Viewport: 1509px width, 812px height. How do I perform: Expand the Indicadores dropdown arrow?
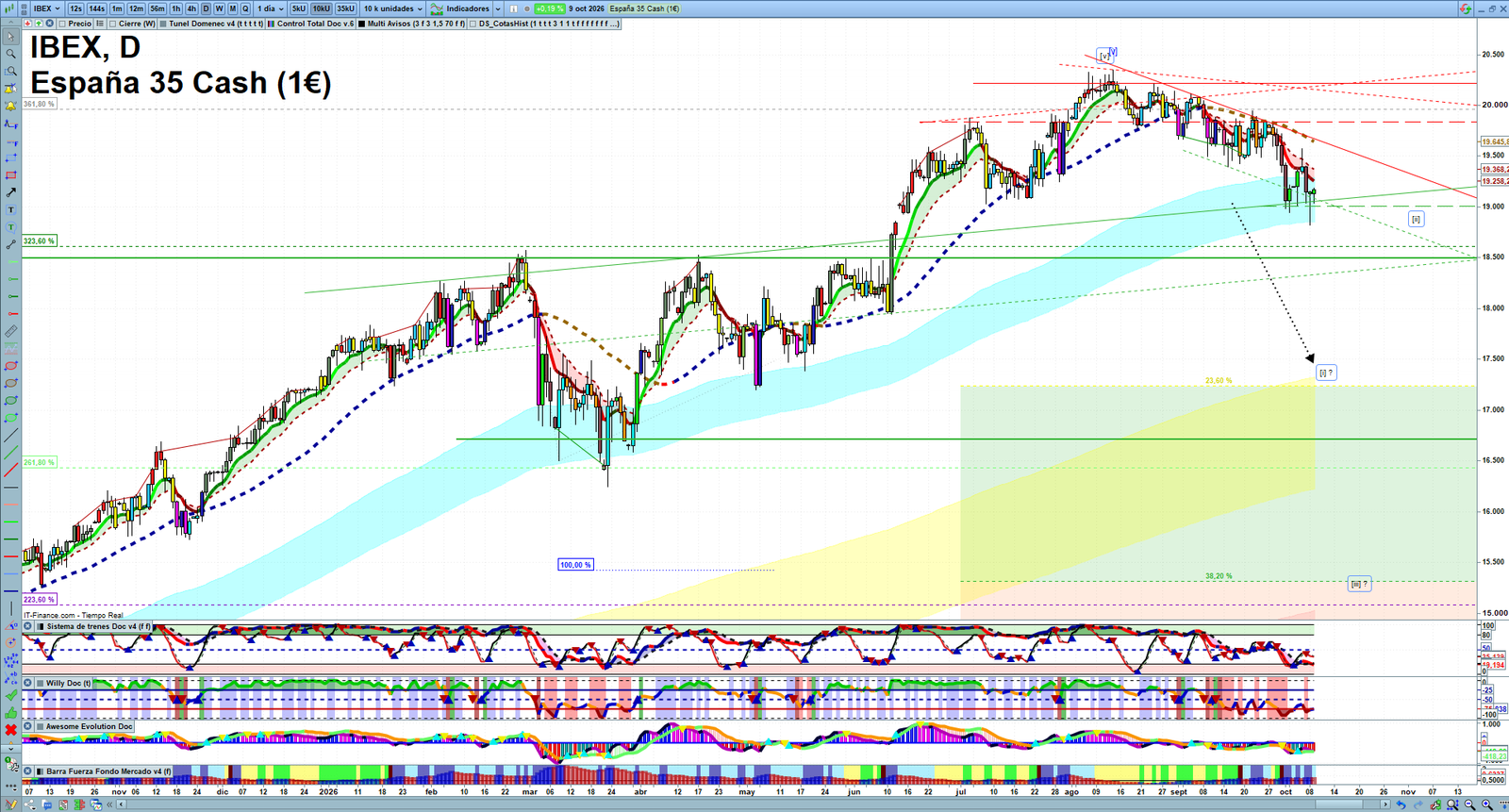coord(498,8)
